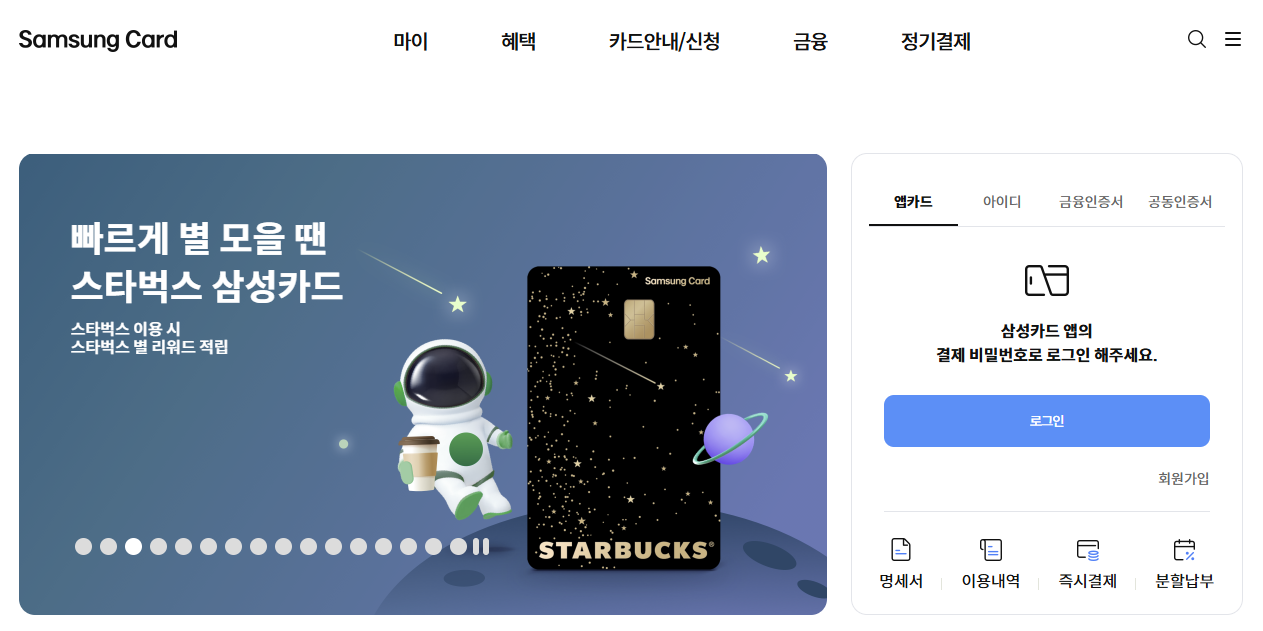The height and width of the screenshot is (631, 1263).
Task: Expand the 혜택 navigation menu
Action: pyautogui.click(x=519, y=41)
